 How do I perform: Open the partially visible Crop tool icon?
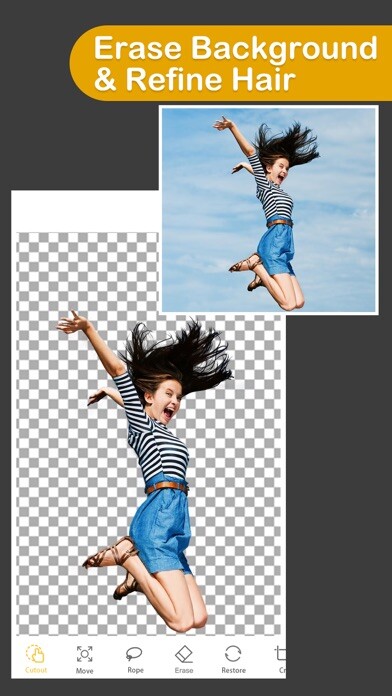point(280,654)
